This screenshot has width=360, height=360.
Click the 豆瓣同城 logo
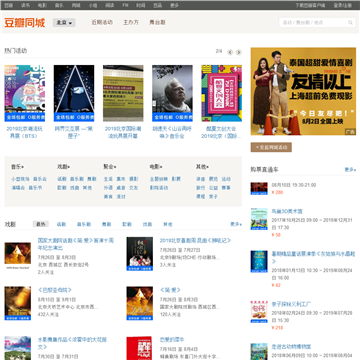click(25, 23)
